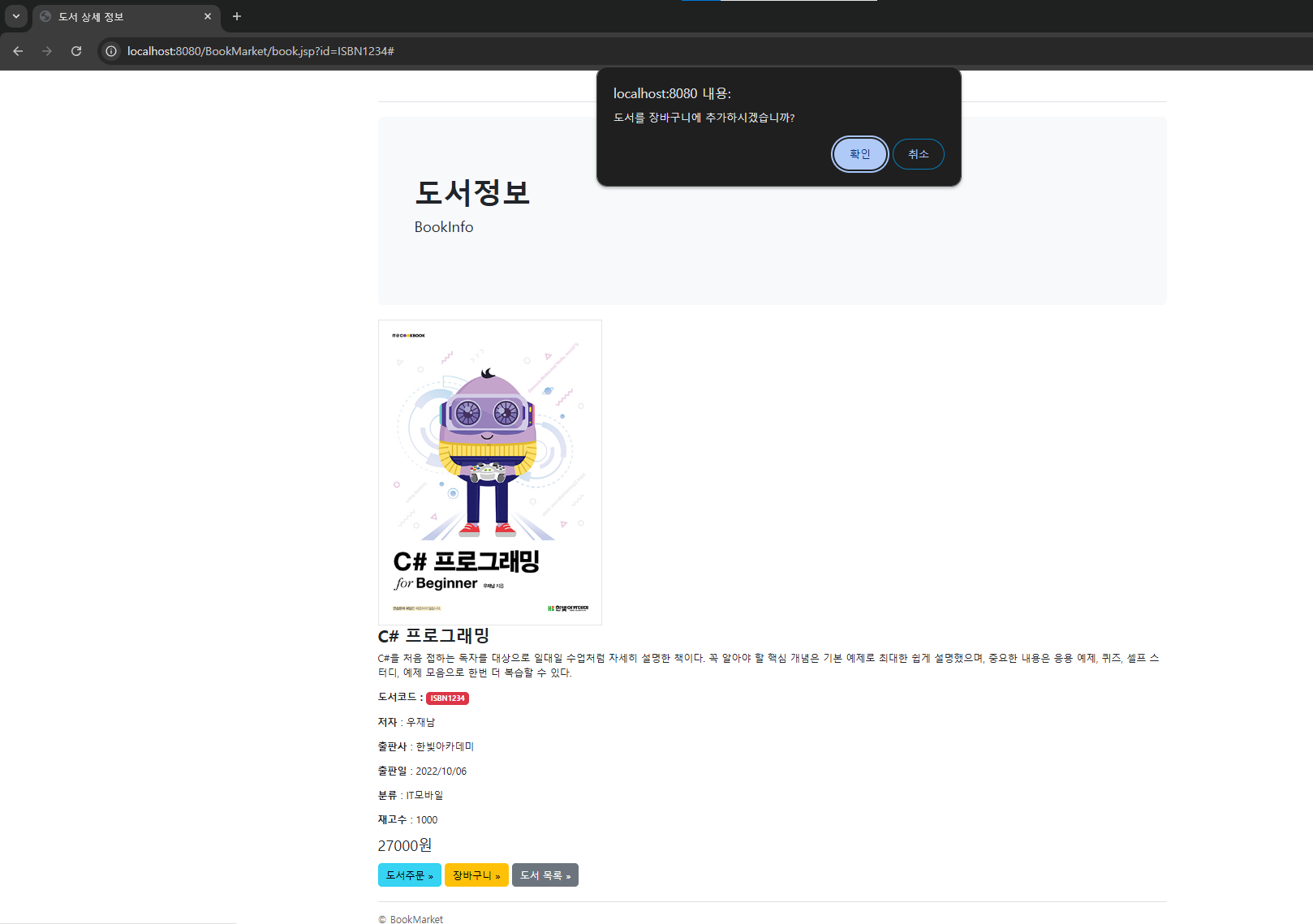Screen dimensions: 1313x924
Task: Click the 분류 : IT모바일 line
Action: pyautogui.click(x=411, y=795)
